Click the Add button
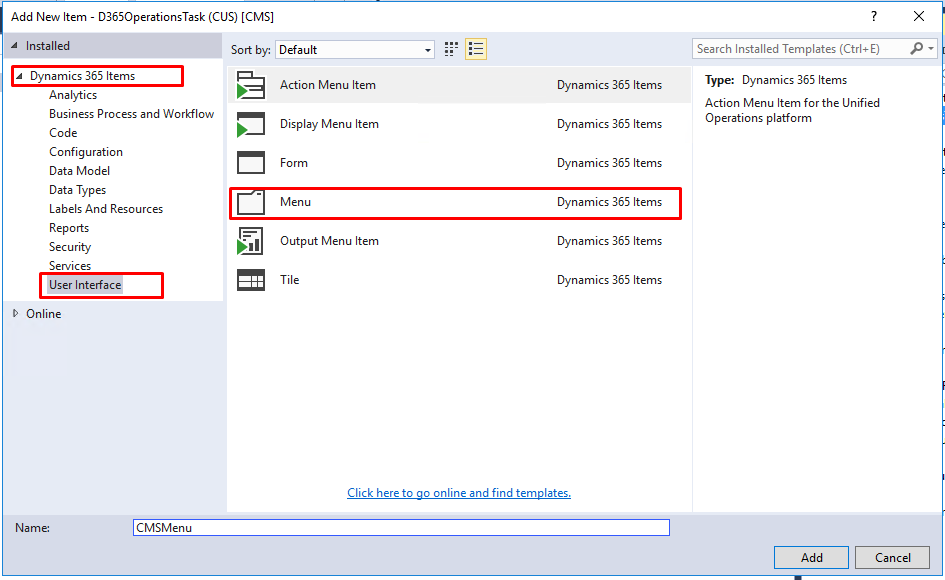 pos(811,558)
